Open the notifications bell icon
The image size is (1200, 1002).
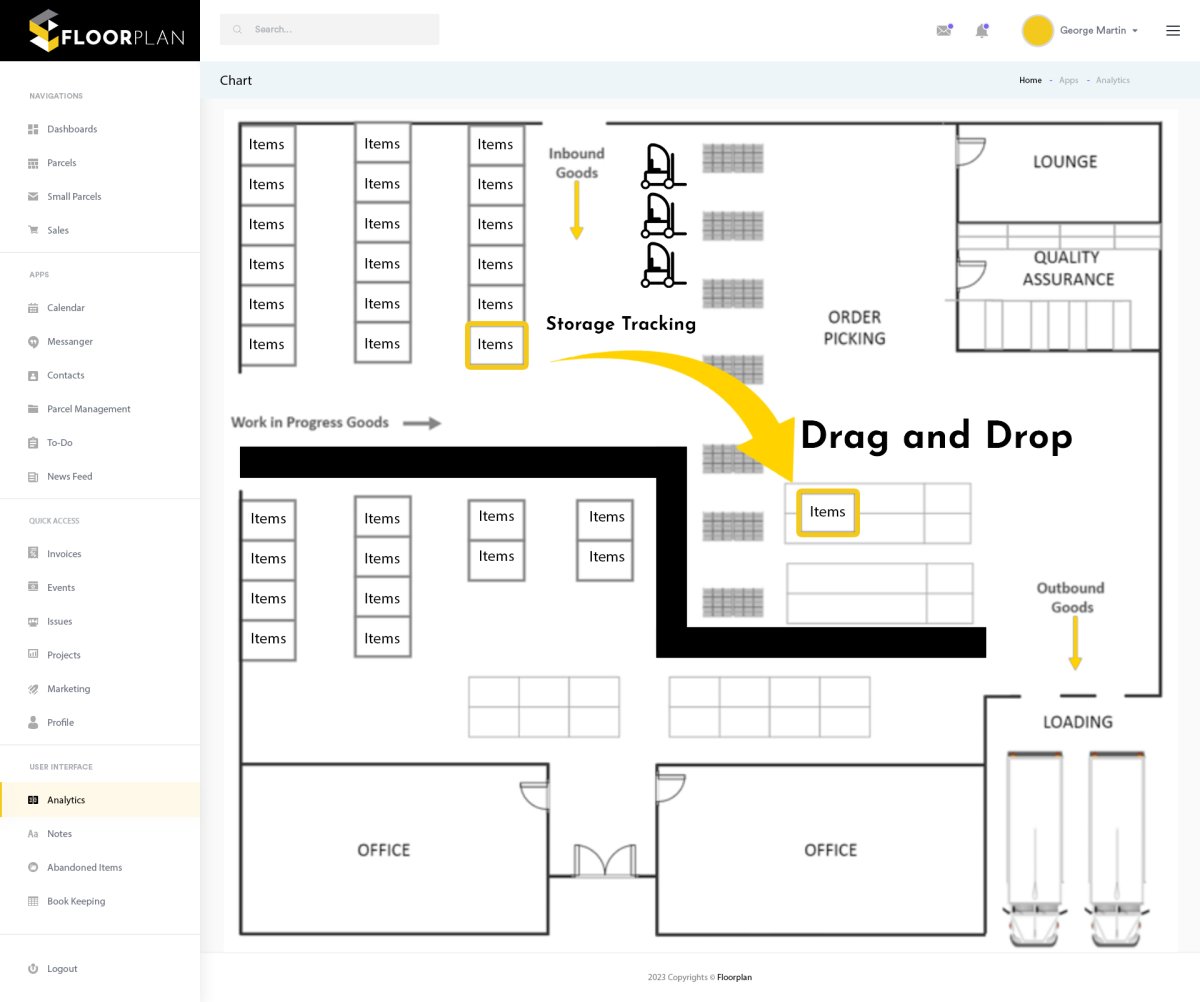click(981, 31)
